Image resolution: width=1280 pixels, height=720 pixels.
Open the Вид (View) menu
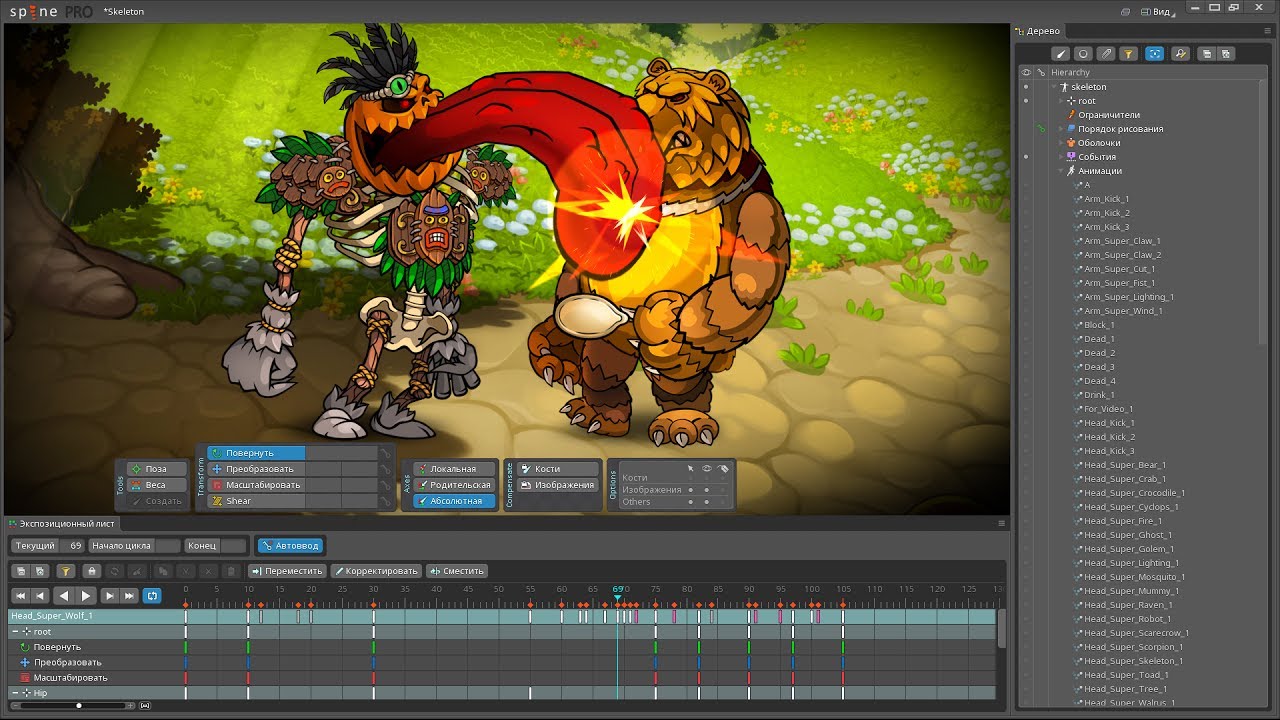[1161, 11]
